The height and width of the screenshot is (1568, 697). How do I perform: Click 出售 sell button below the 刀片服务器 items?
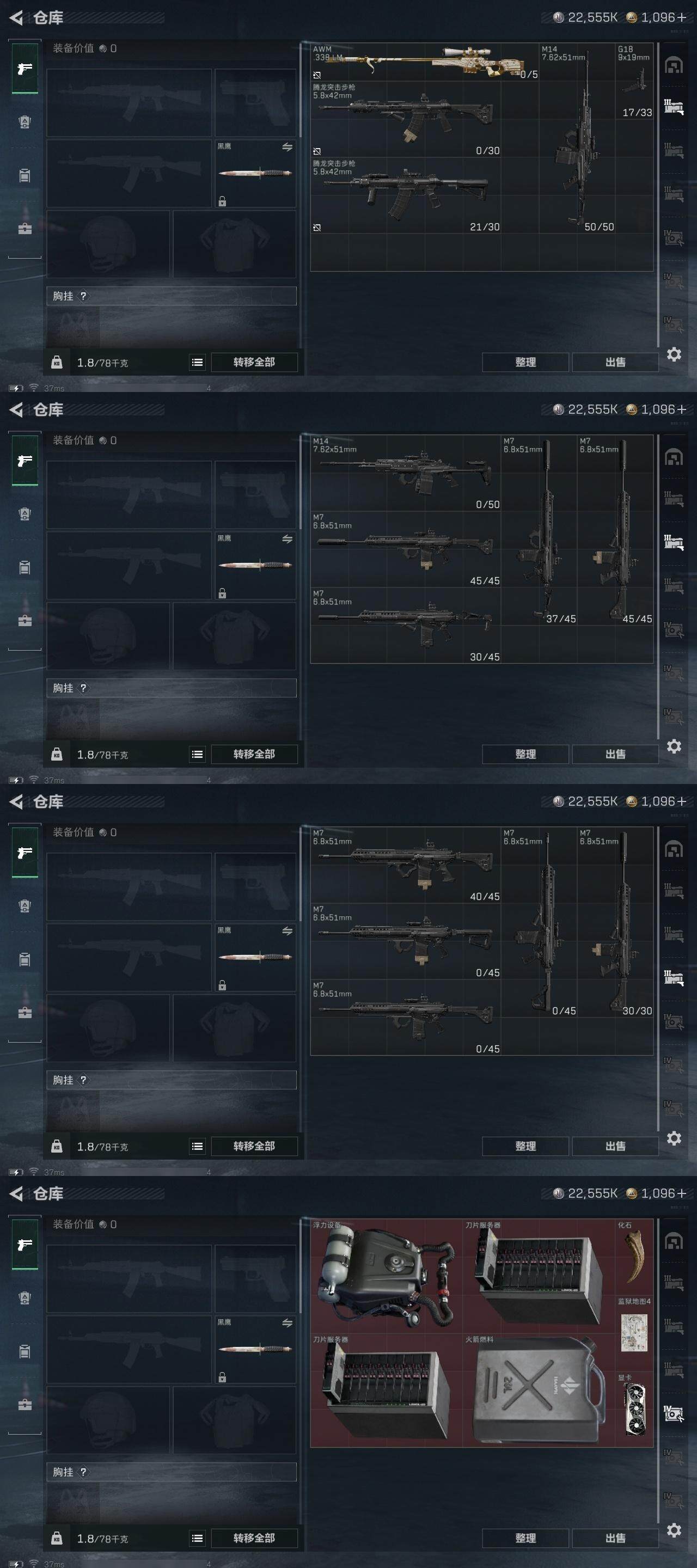pos(615,1538)
